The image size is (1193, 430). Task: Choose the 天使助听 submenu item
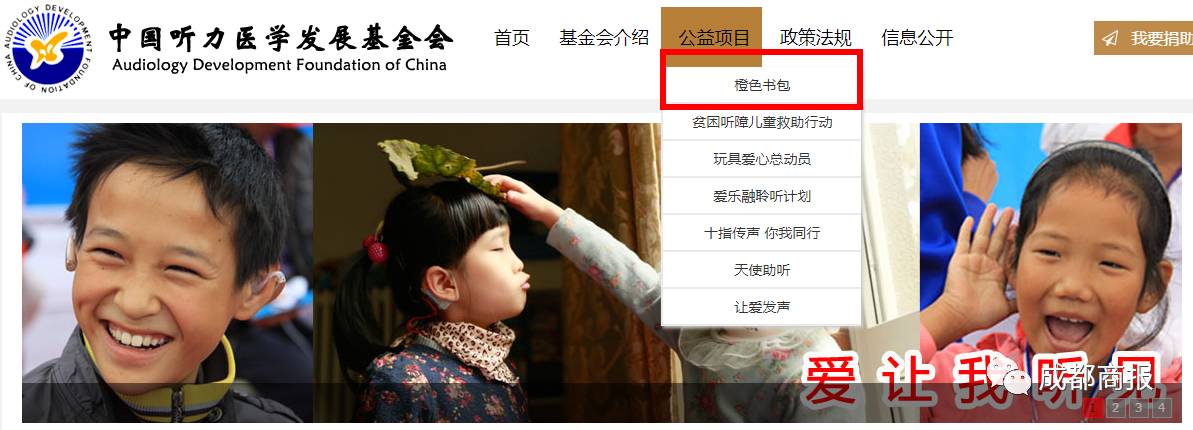point(762,270)
